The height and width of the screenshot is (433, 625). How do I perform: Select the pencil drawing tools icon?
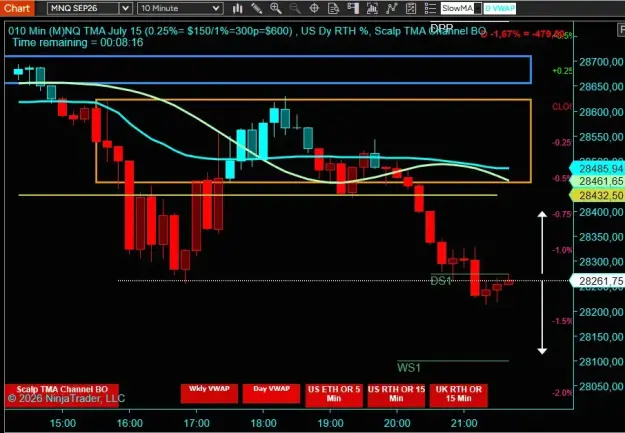[257, 8]
